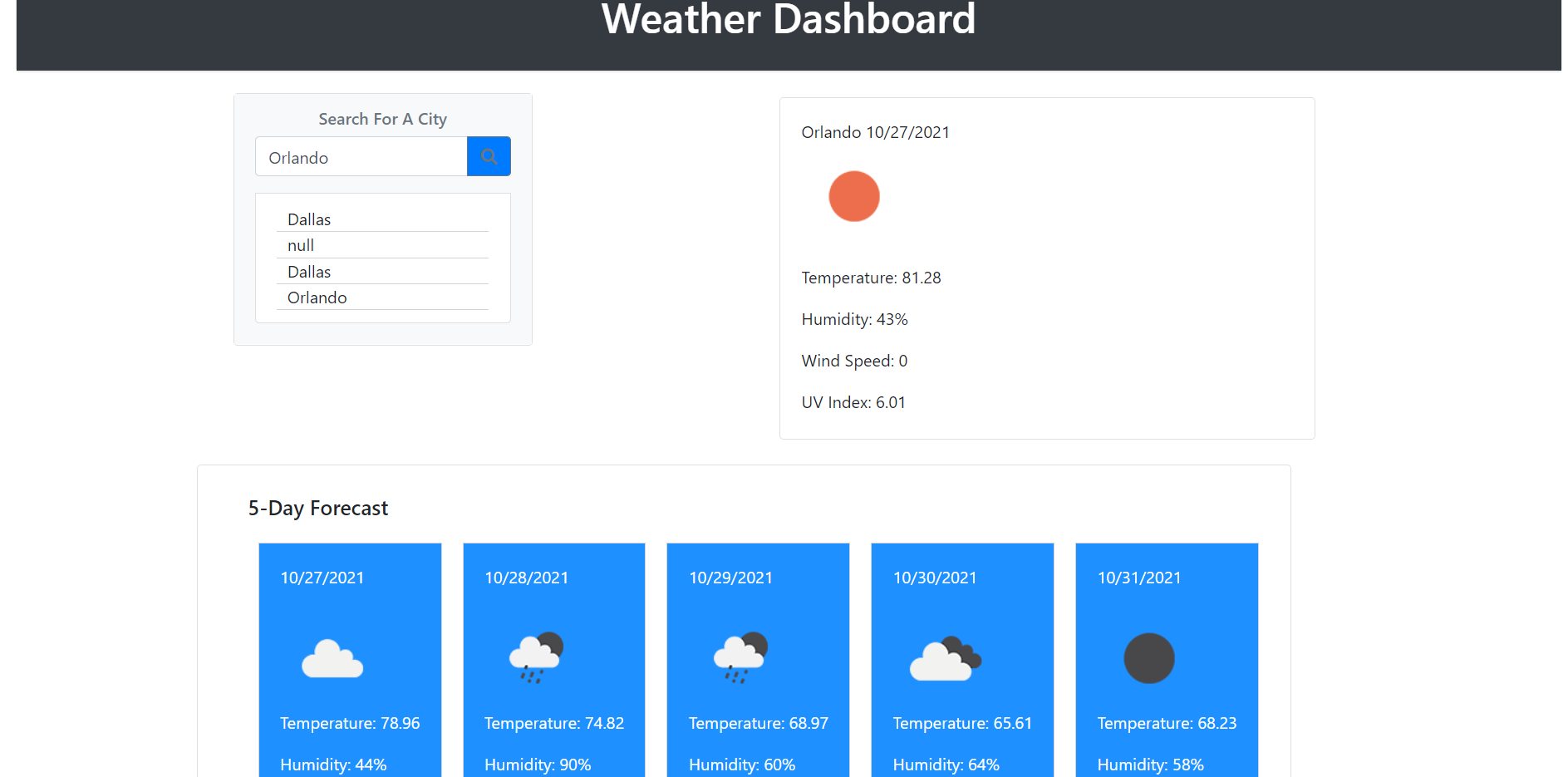Click the Humidity: 43% reading
Viewport: 1568px width, 777px height.
(x=854, y=319)
